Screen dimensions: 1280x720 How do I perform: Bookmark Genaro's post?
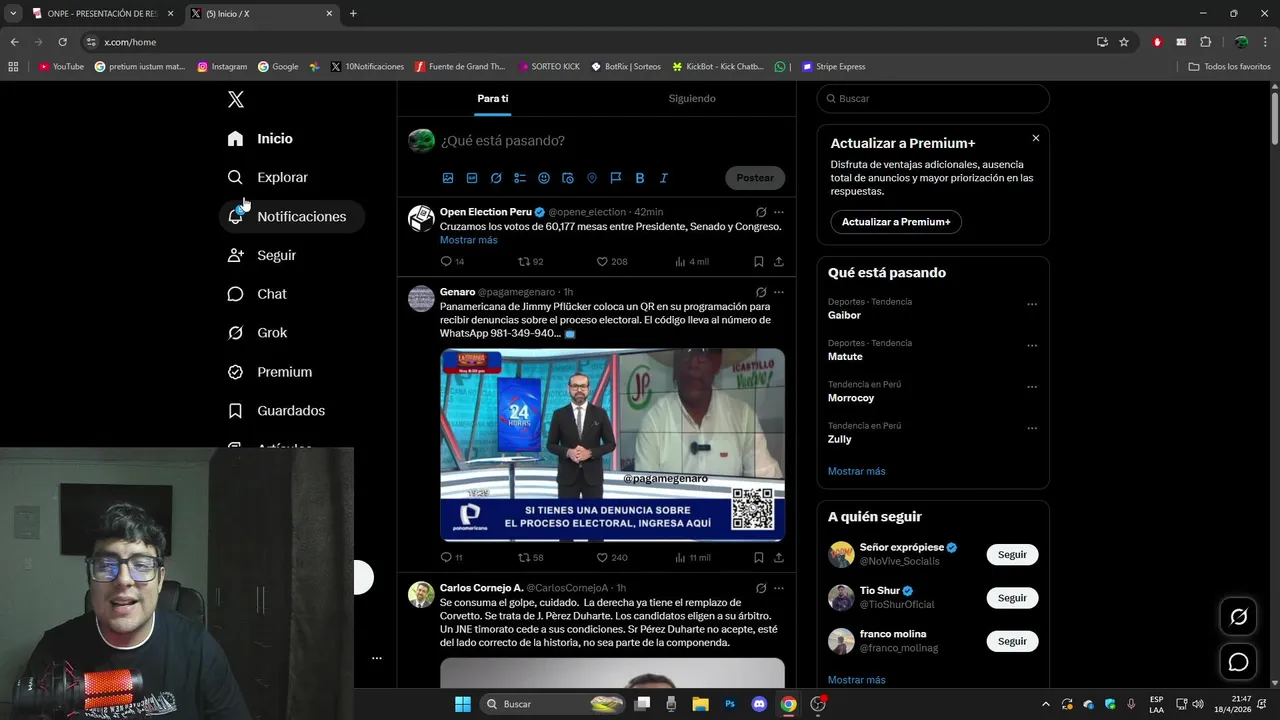759,558
